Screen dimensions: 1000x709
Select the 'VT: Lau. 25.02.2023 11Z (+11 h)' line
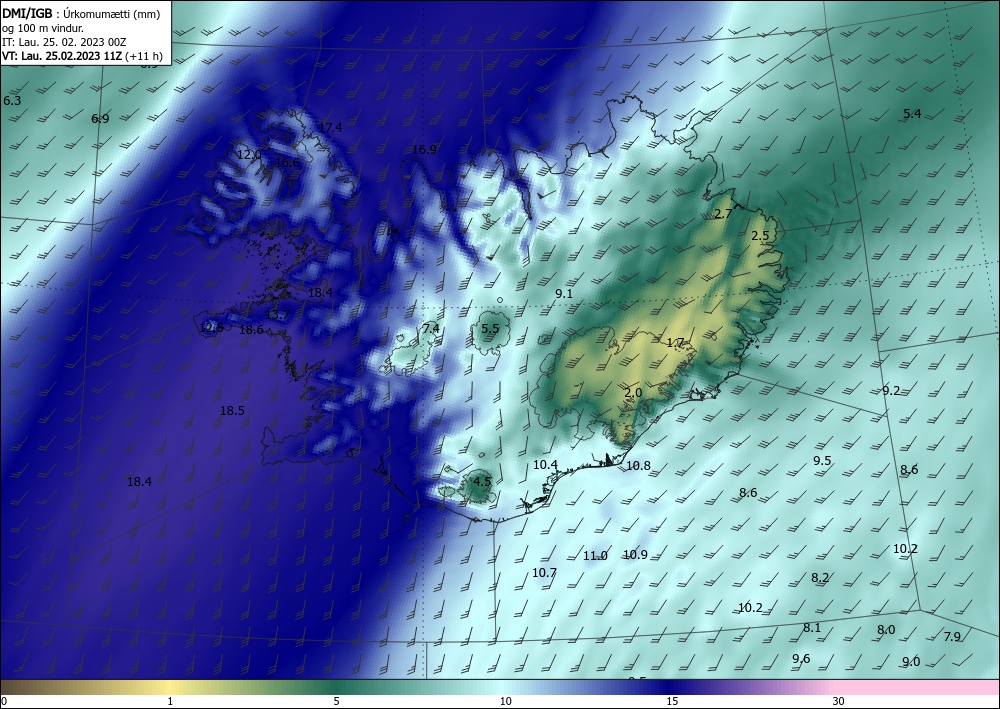(x=82, y=56)
